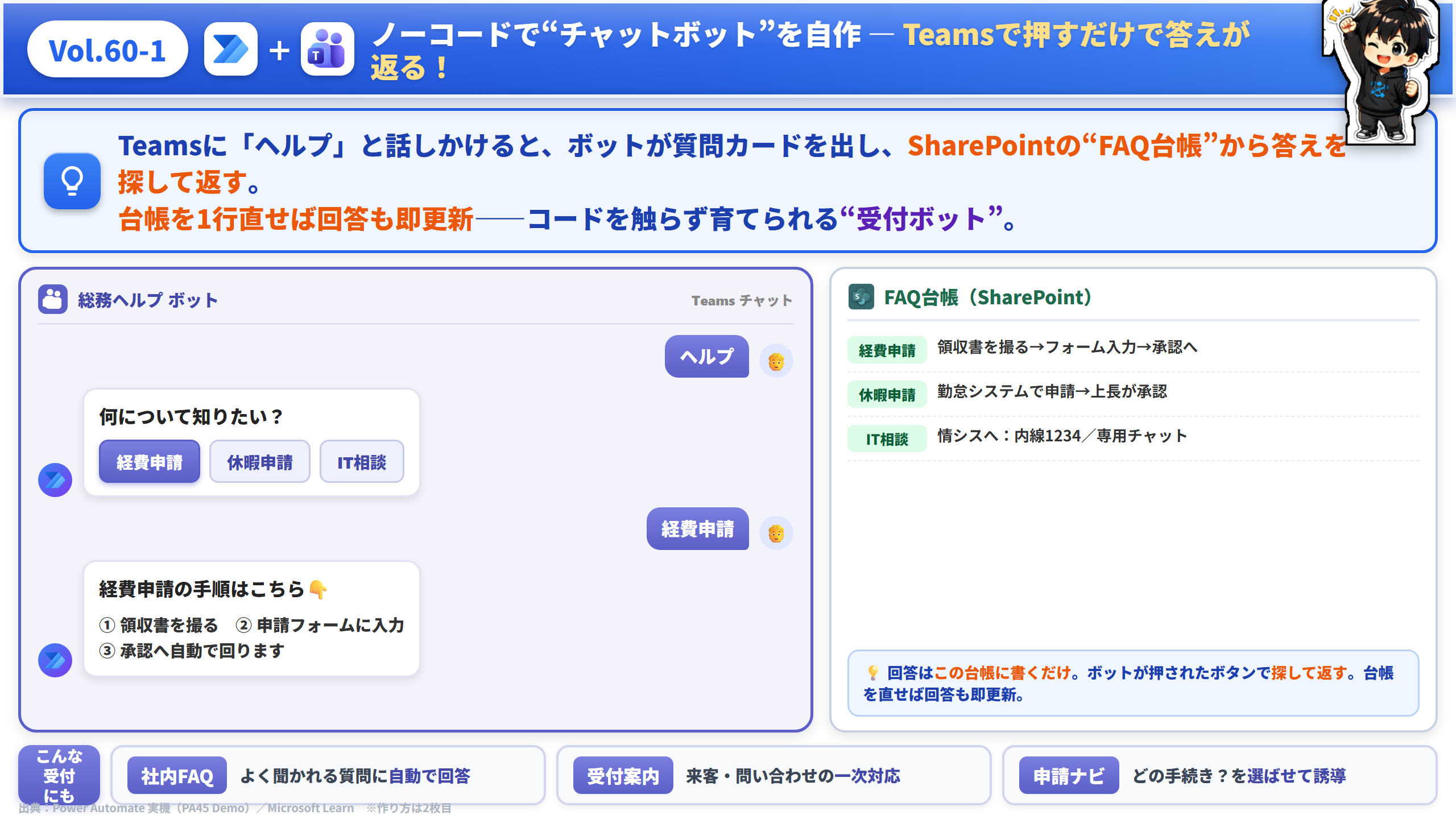Click the Power Automate logo in the header
The image size is (1456, 819).
pos(230,49)
